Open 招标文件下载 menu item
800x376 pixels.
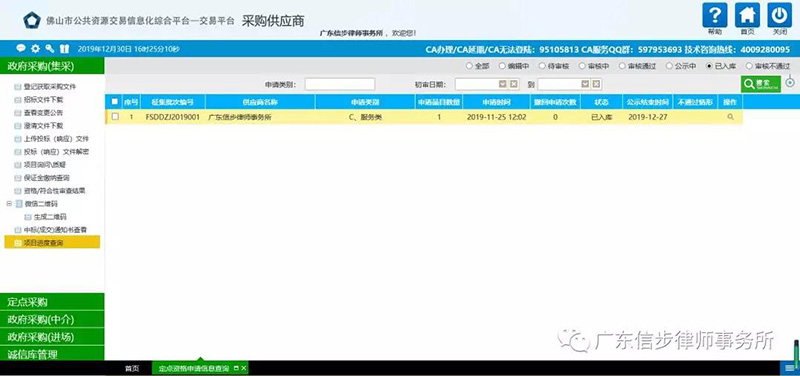pos(43,99)
